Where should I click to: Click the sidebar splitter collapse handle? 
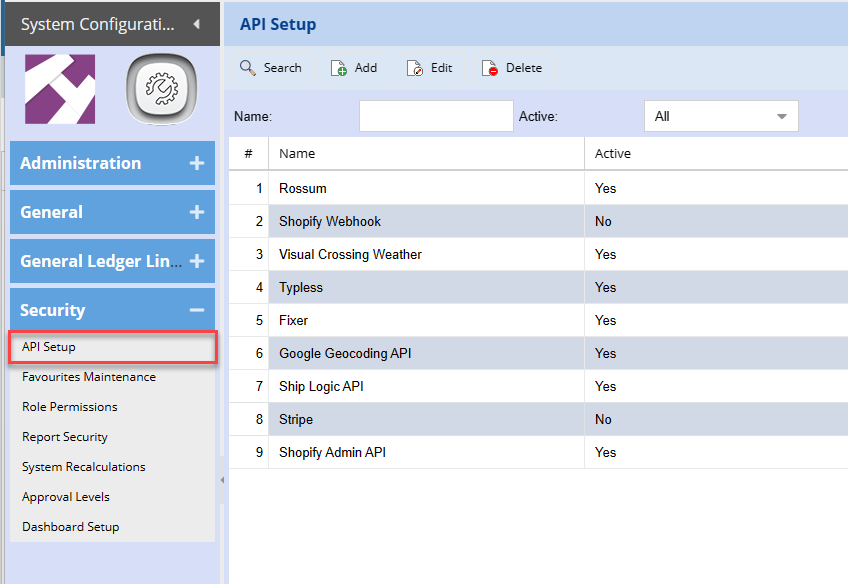point(222,480)
